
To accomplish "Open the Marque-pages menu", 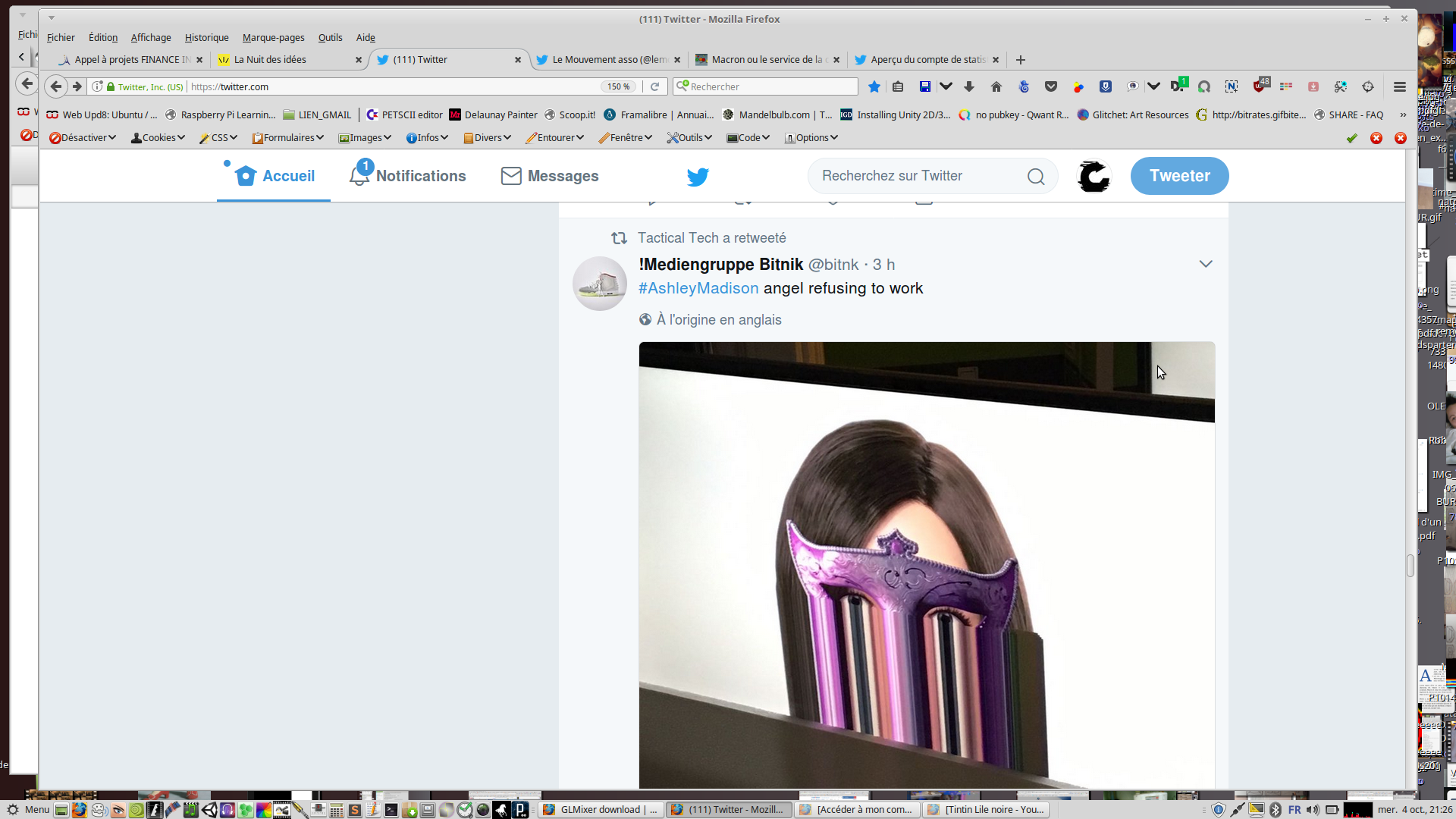I will [273, 37].
